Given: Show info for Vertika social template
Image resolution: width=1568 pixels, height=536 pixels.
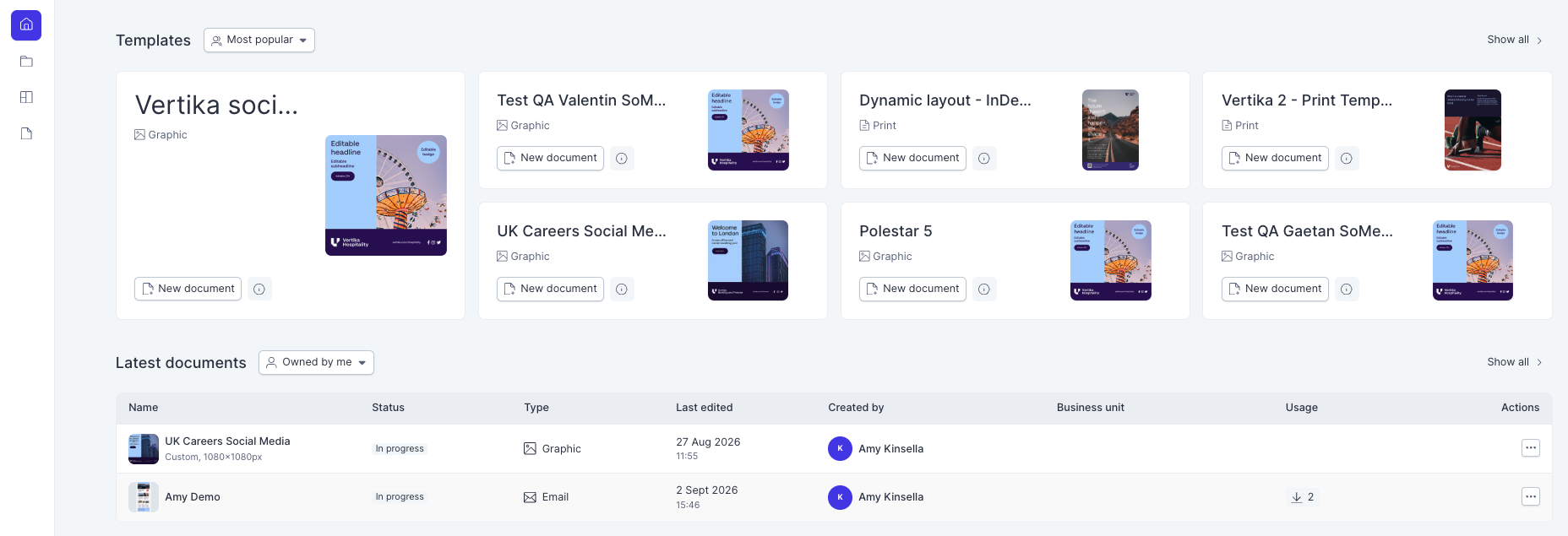Looking at the screenshot, I should click(259, 289).
